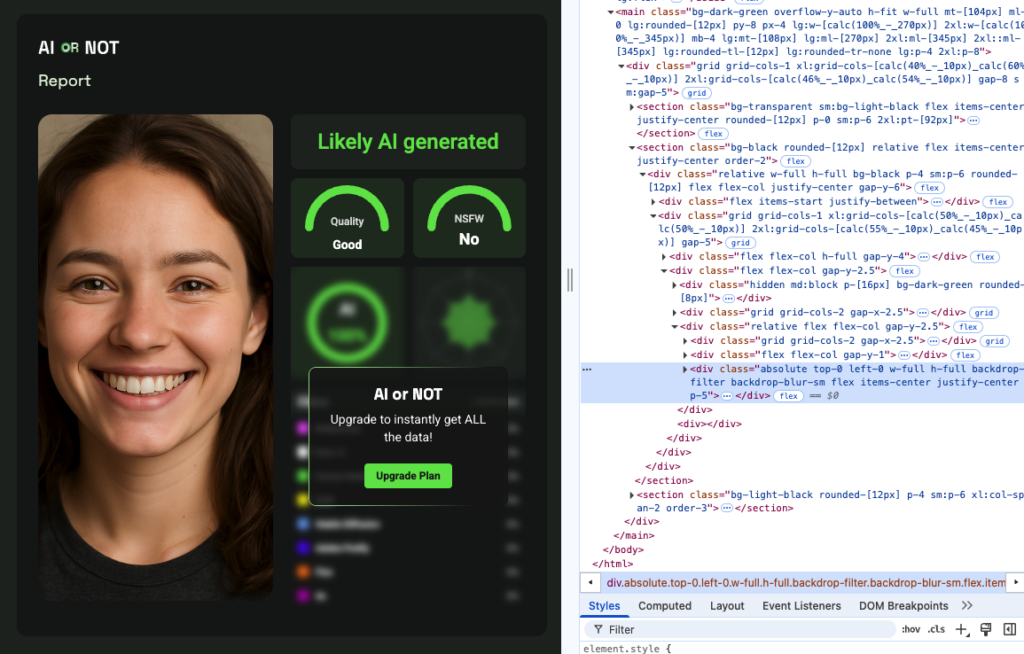The height and width of the screenshot is (654, 1024).
Task: Toggle the computed styles sidebar icon
Action: (x=1008, y=629)
